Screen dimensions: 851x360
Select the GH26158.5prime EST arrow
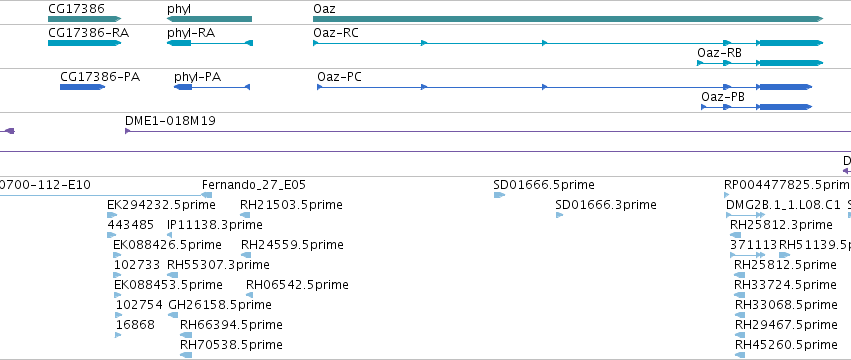coord(173,315)
